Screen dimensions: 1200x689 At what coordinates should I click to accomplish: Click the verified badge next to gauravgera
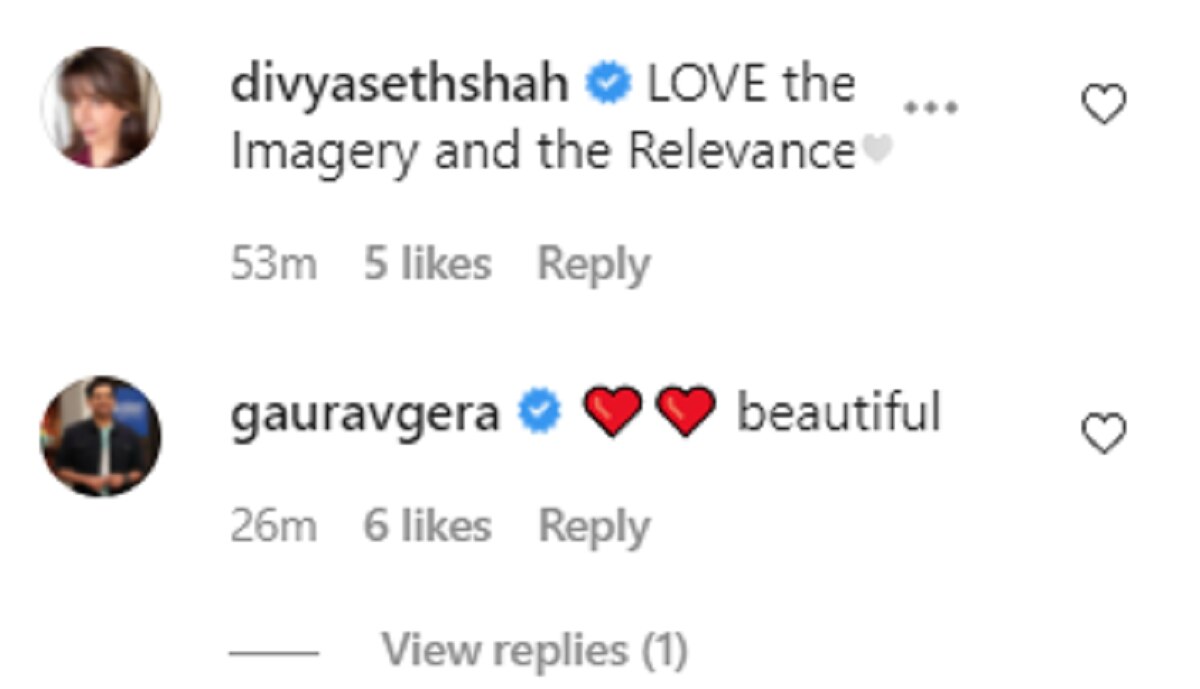(x=539, y=411)
